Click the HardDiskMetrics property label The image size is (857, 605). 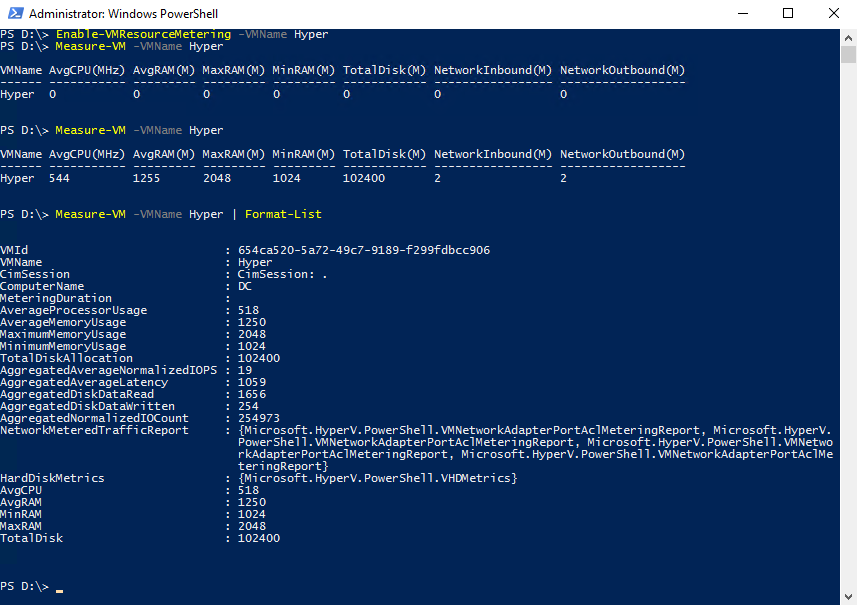coord(52,478)
